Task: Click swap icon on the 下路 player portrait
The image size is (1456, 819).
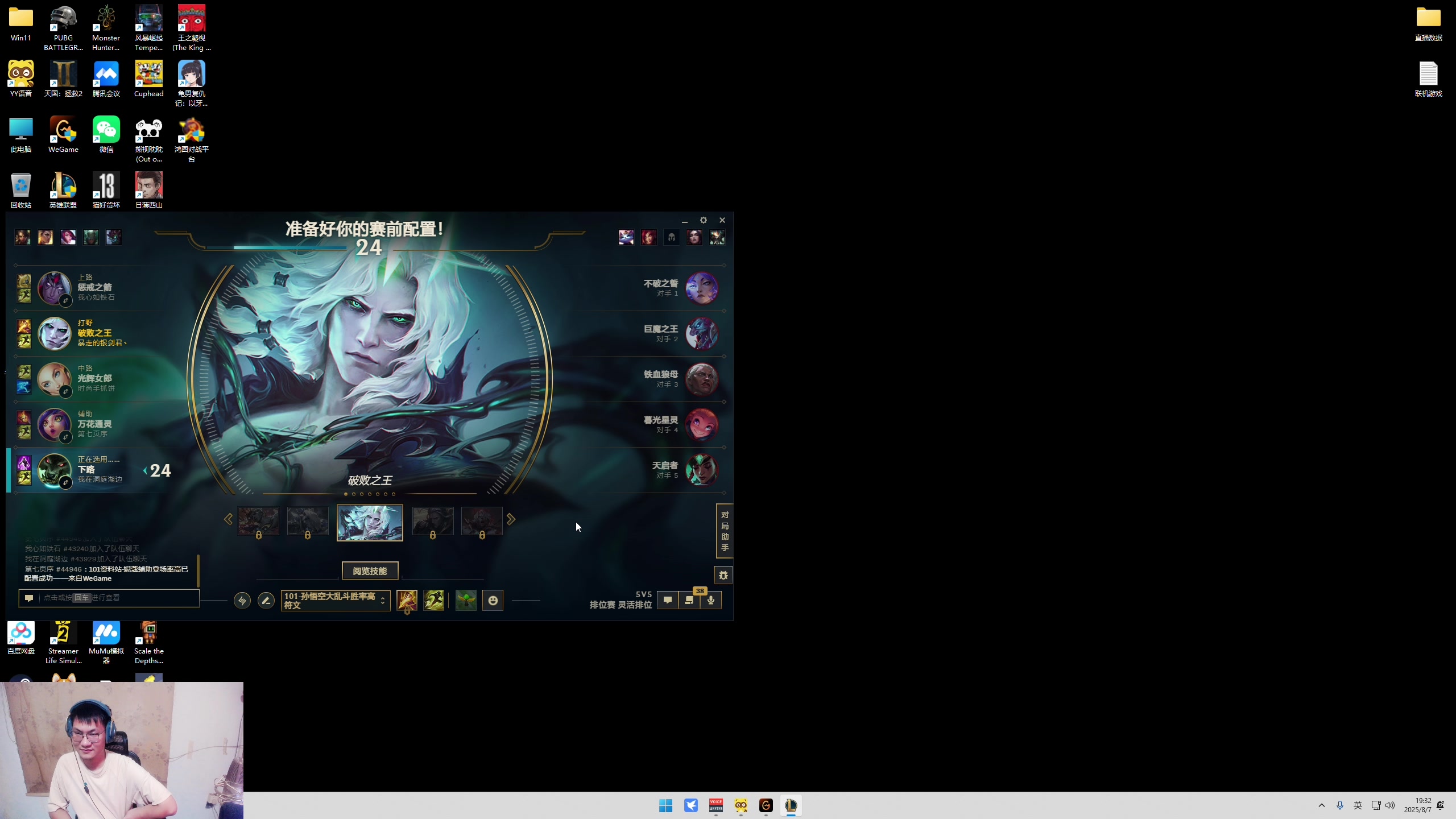Action: click(x=65, y=482)
